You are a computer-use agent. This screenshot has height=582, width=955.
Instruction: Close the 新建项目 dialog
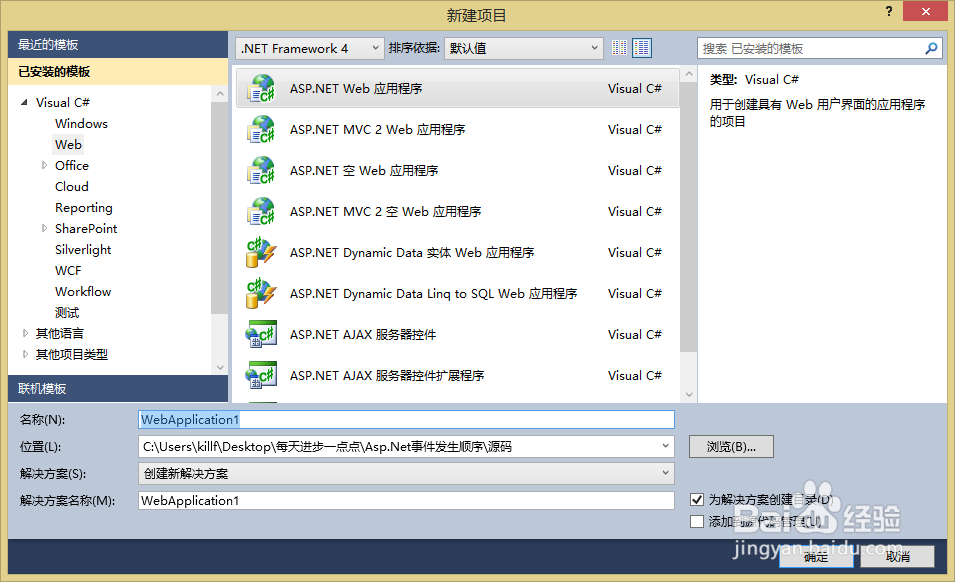925,12
